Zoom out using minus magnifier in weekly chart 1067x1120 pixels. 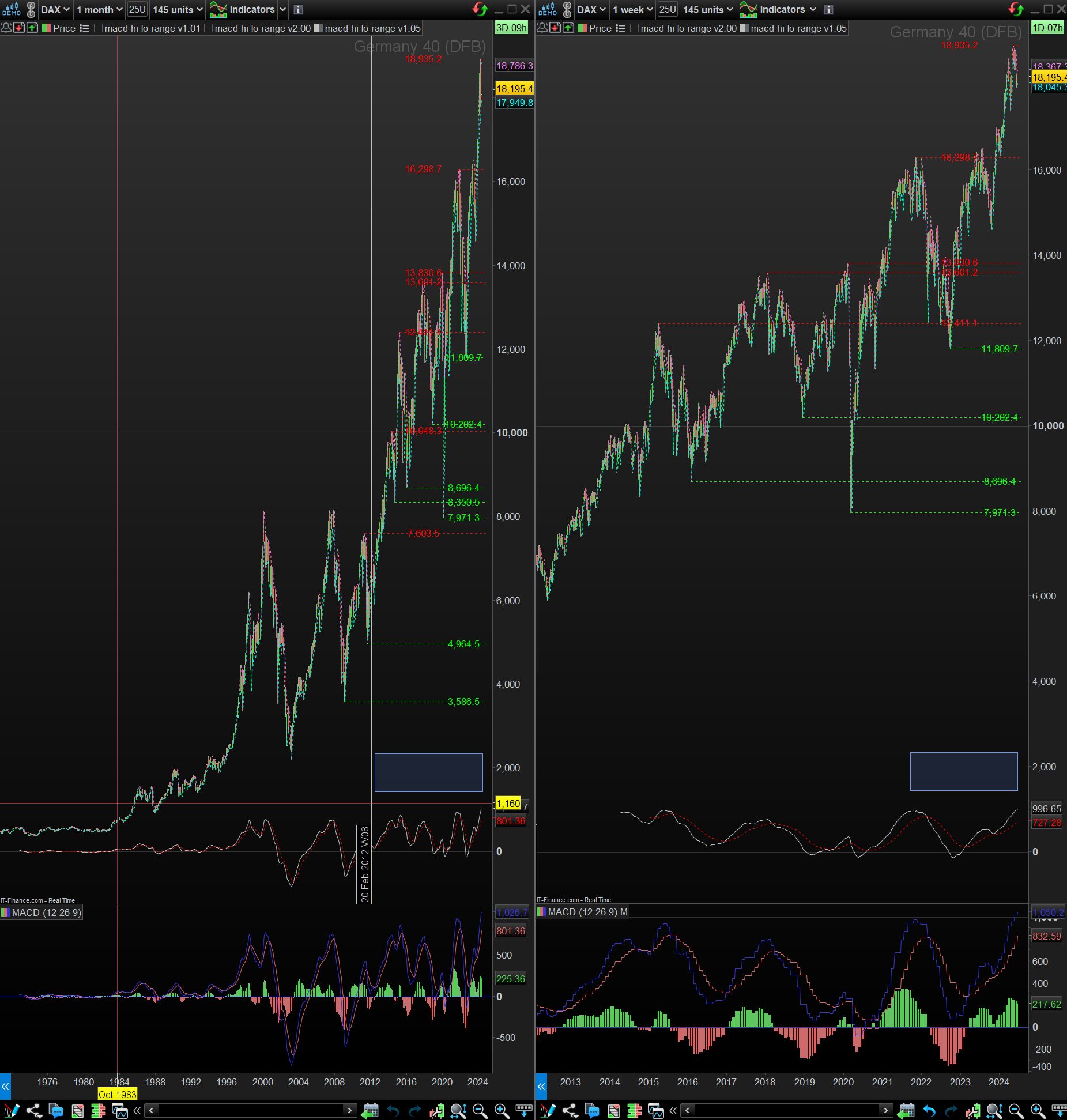point(1016,1110)
